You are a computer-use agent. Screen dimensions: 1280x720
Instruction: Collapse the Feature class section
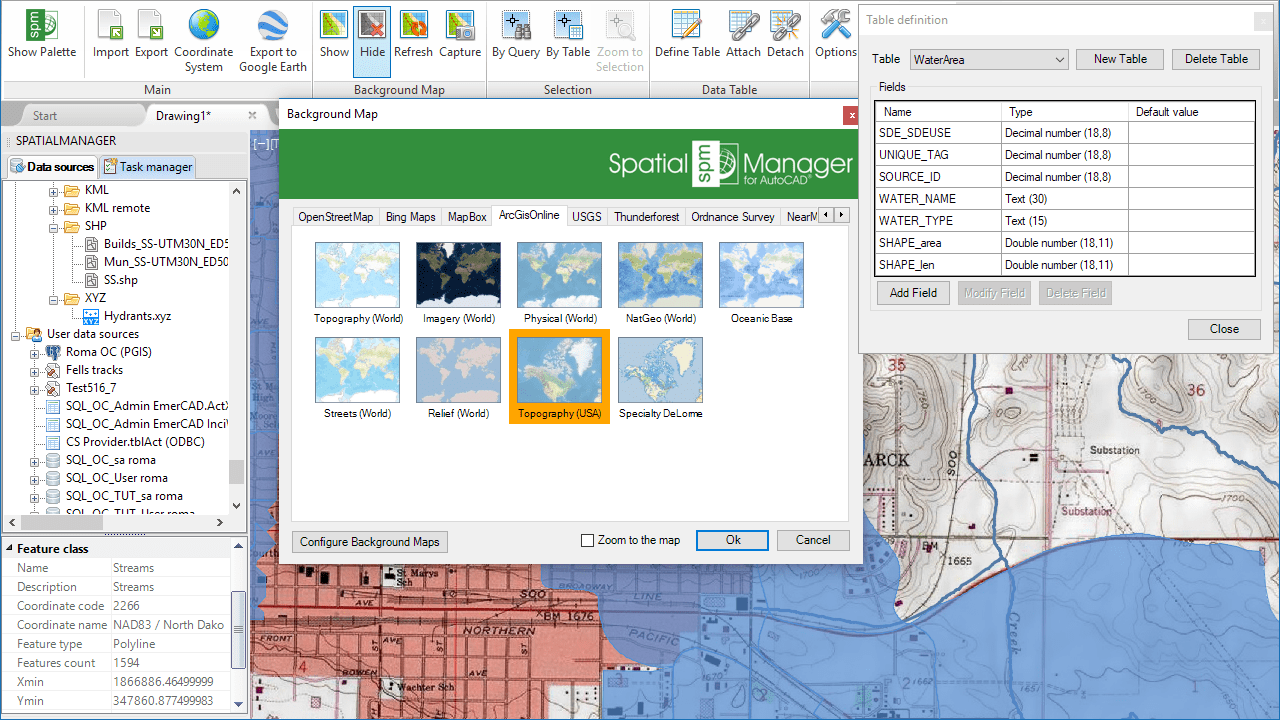coord(9,549)
